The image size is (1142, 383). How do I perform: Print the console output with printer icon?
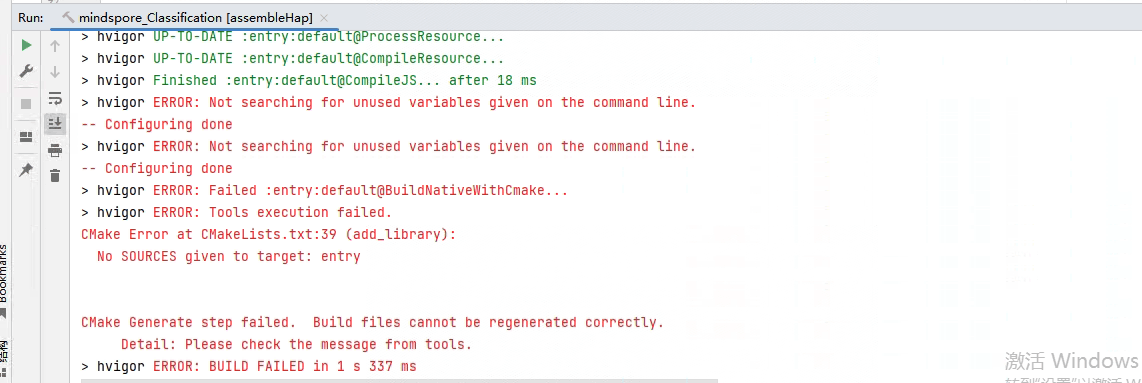(55, 151)
